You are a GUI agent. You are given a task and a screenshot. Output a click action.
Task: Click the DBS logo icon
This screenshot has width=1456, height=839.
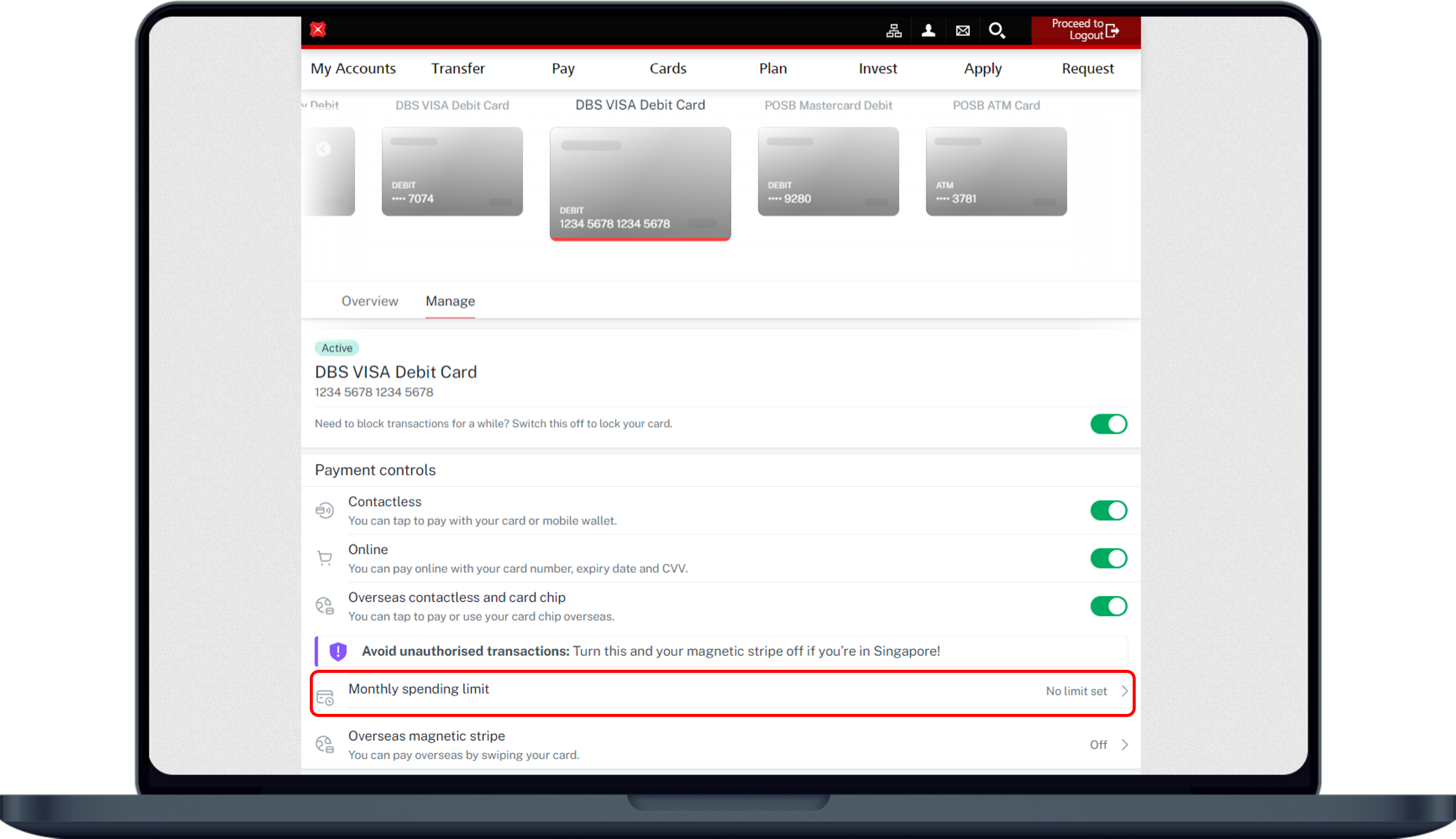318,29
